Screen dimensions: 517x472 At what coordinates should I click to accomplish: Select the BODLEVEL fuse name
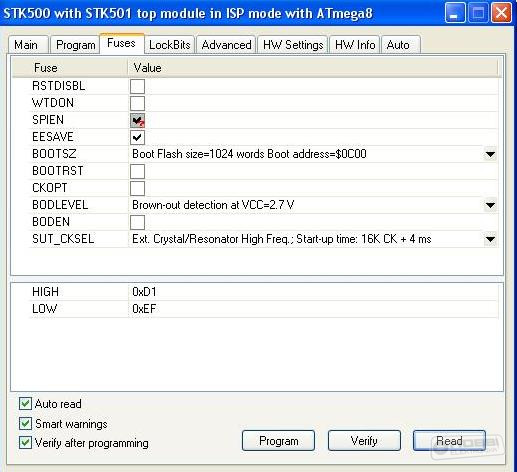point(60,205)
